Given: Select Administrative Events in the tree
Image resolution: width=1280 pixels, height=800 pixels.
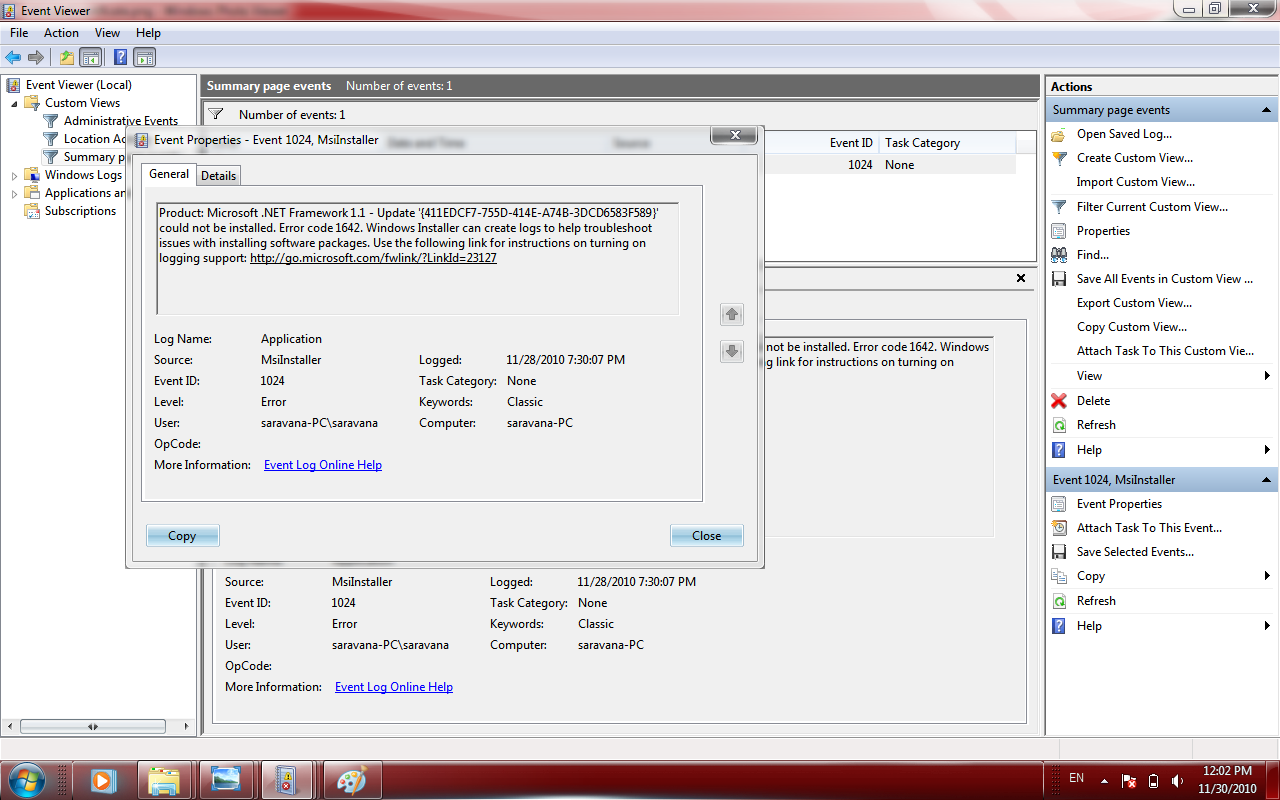Looking at the screenshot, I should pos(121,121).
